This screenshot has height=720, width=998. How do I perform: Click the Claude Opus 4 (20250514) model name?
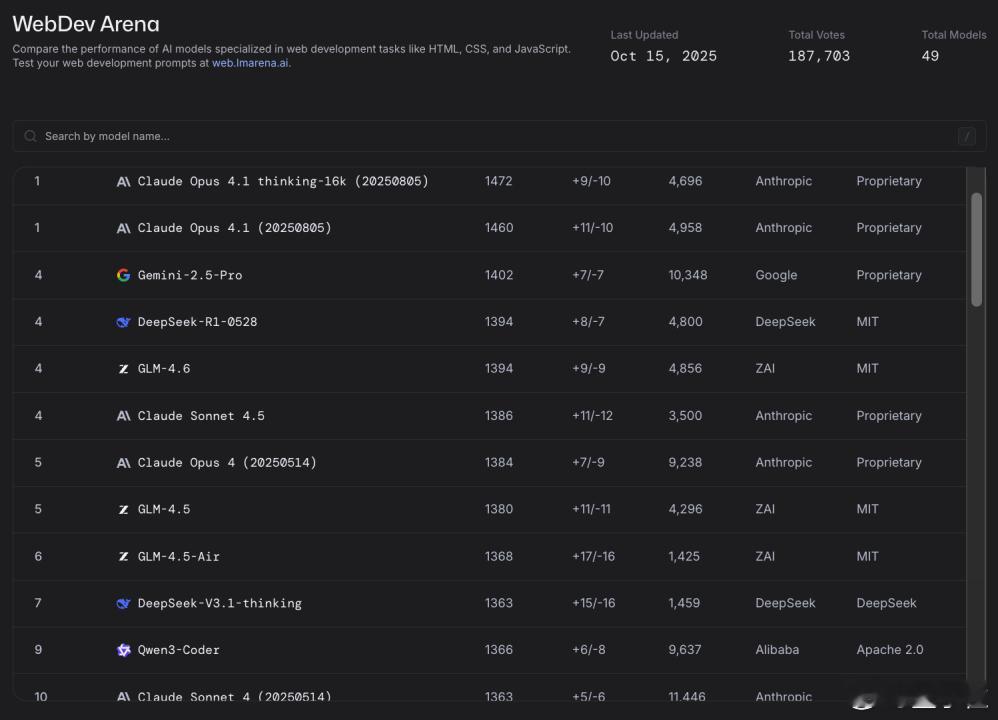227,462
